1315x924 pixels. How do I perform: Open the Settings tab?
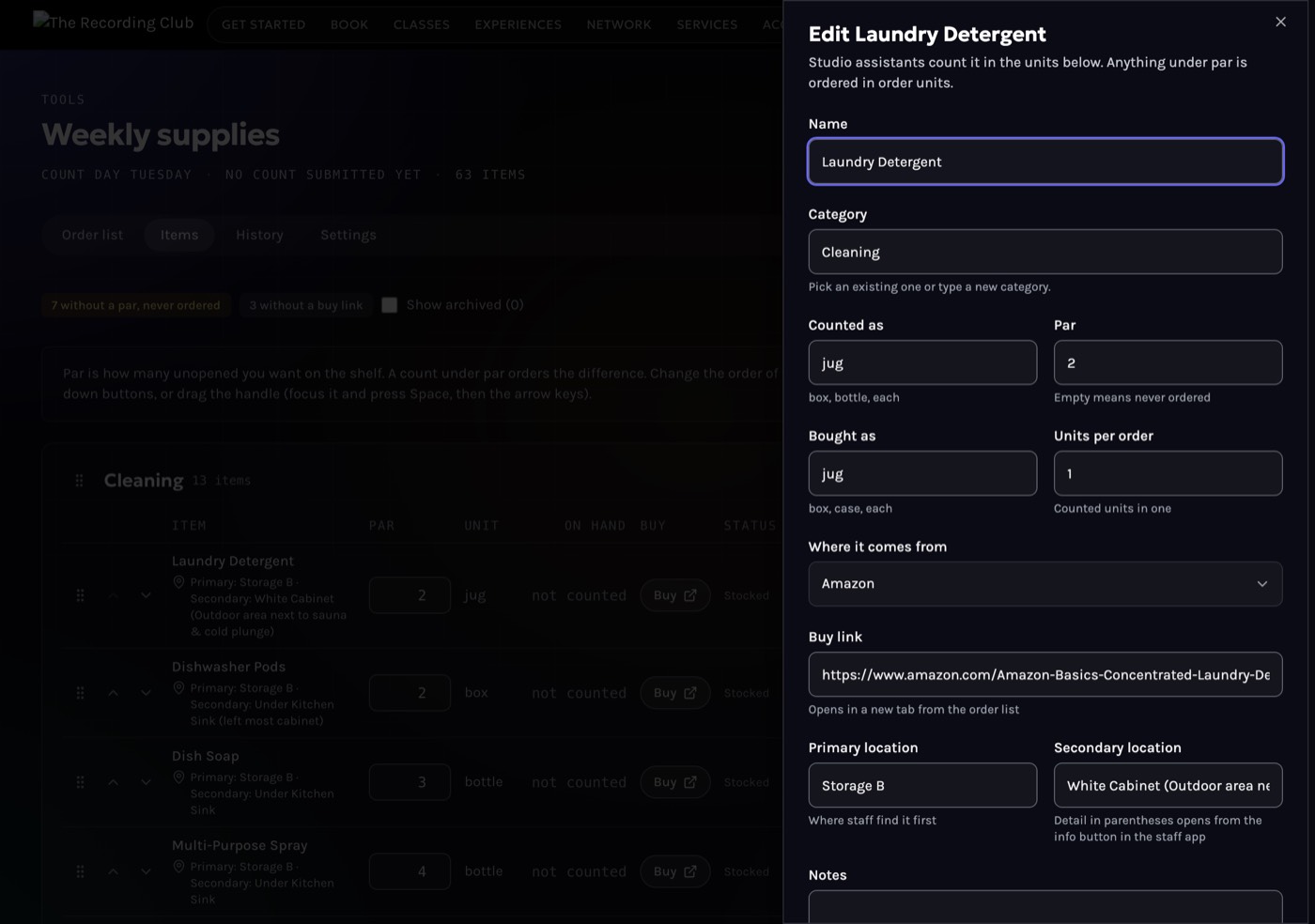(348, 235)
